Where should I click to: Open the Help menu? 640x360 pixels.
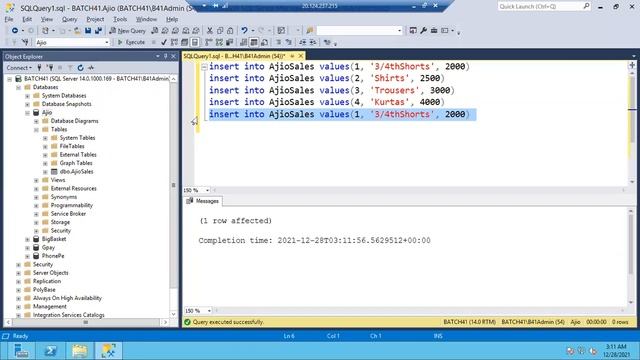[172, 19]
